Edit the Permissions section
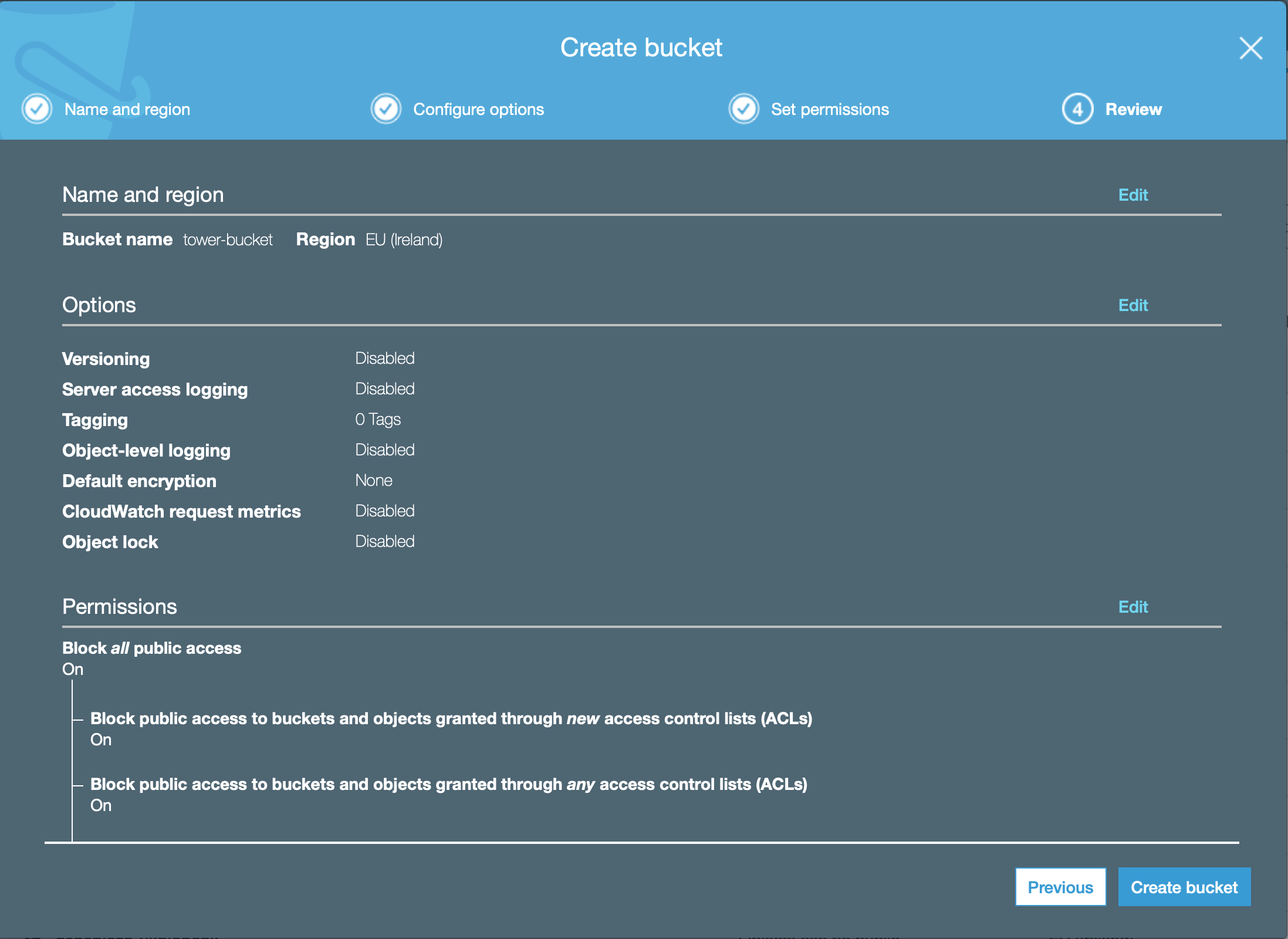Screen dimensions: 1288x939 pyautogui.click(x=1133, y=607)
